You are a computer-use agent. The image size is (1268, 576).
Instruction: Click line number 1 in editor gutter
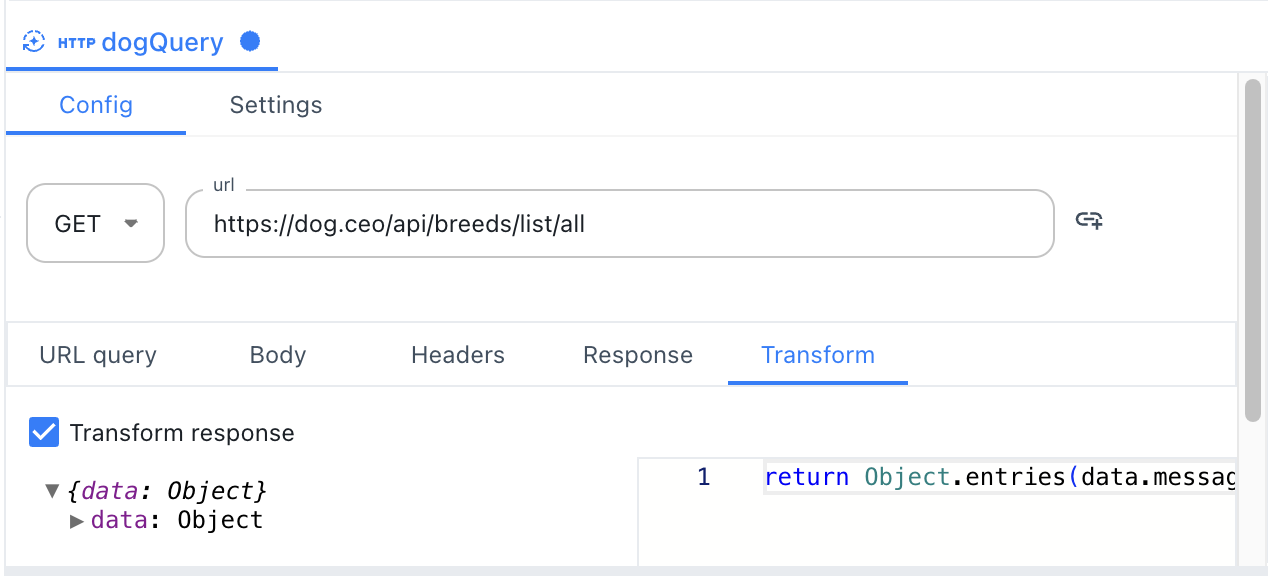tap(703, 478)
